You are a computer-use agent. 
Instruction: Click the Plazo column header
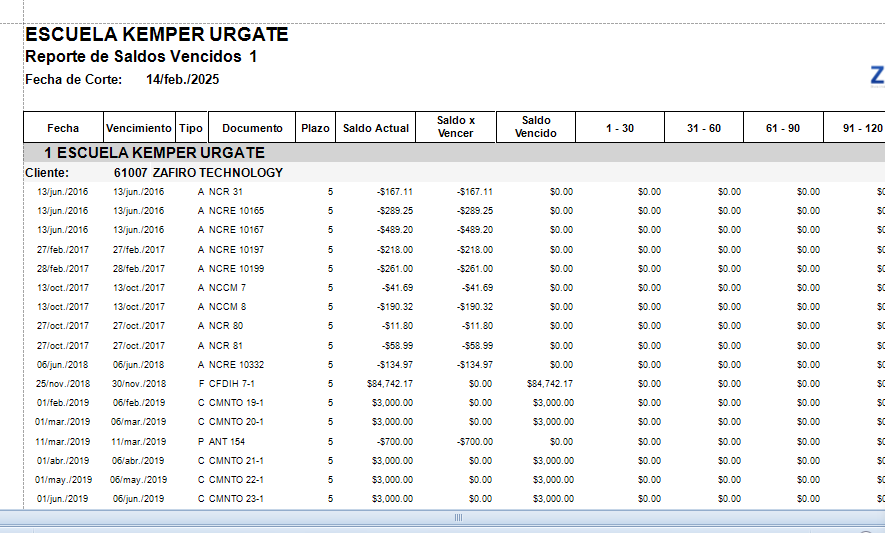click(316, 128)
